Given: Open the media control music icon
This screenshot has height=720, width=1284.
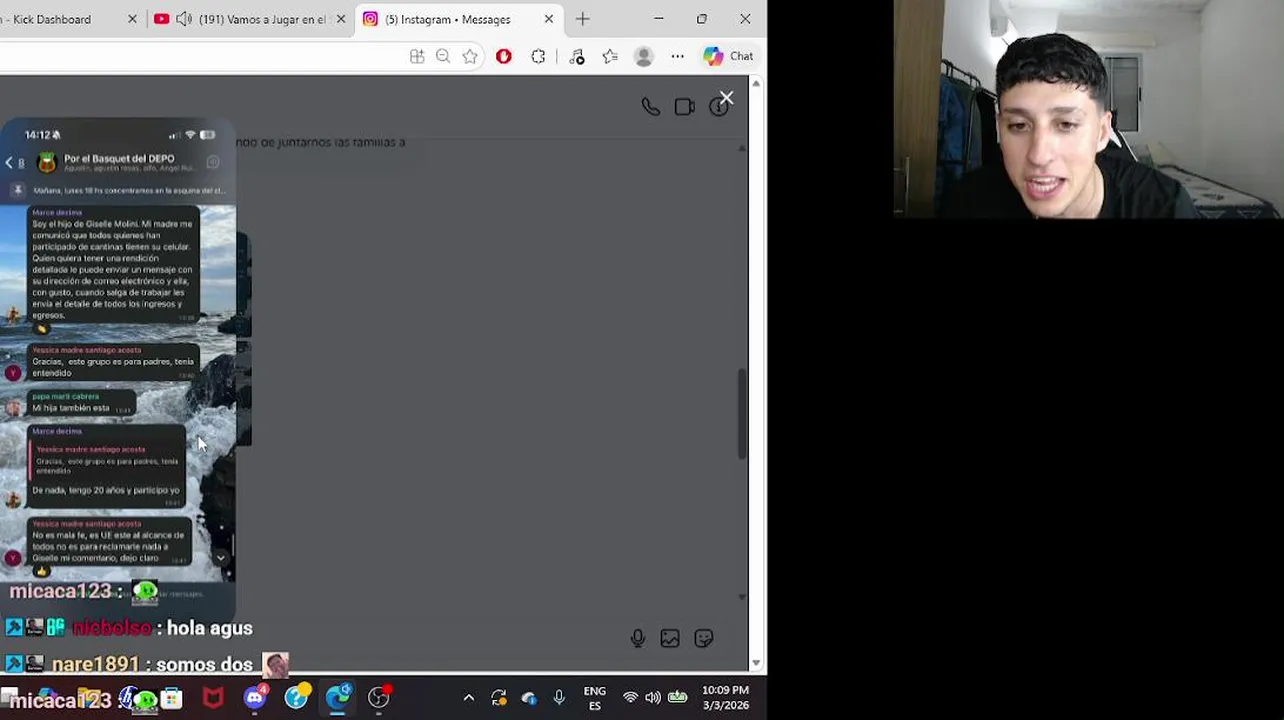Looking at the screenshot, I should tap(577, 57).
